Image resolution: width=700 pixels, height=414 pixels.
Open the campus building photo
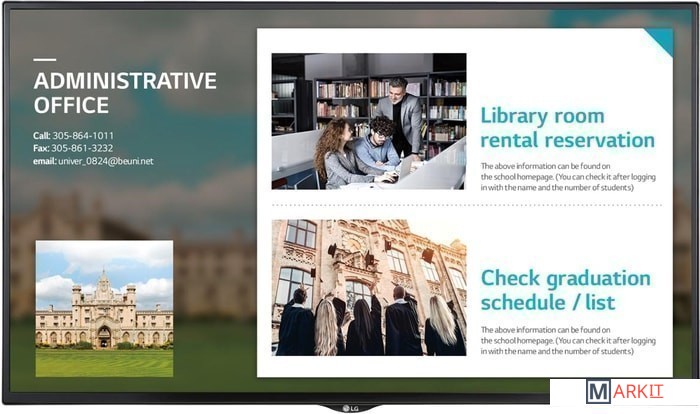click(x=104, y=308)
